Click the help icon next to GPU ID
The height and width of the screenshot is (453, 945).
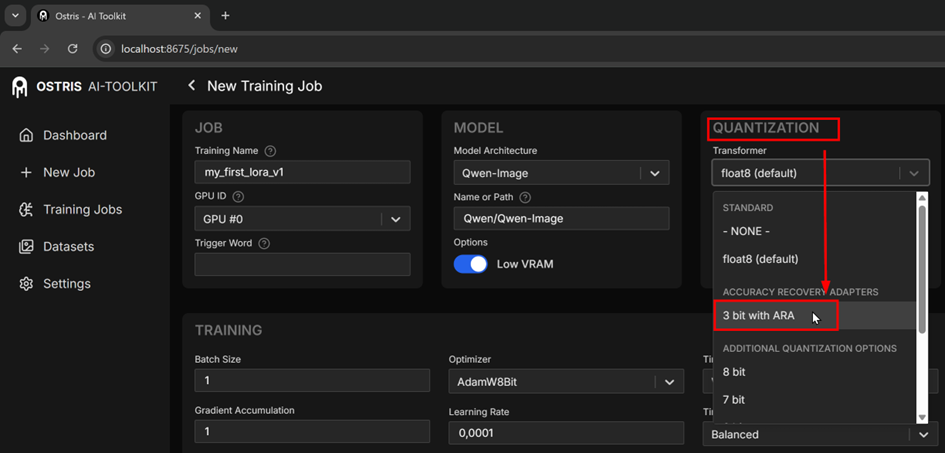coord(239,197)
